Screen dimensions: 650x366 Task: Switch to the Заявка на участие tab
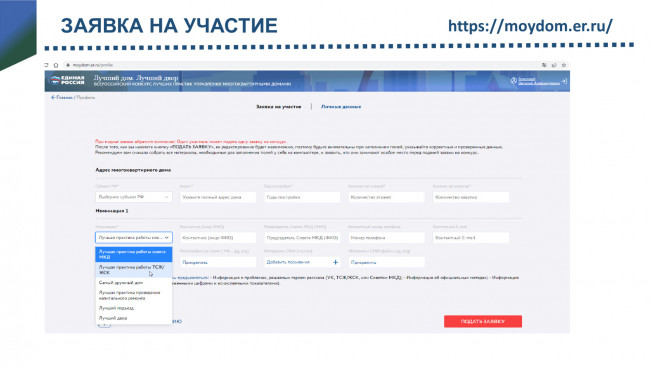[279, 107]
